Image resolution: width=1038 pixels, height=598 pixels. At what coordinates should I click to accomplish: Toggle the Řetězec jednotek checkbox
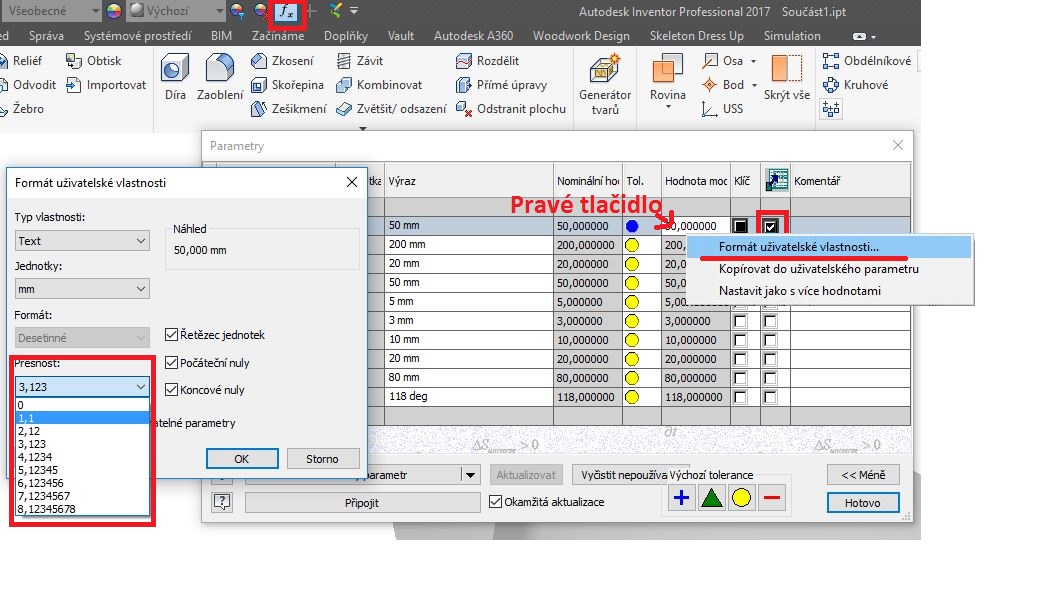(x=171, y=334)
